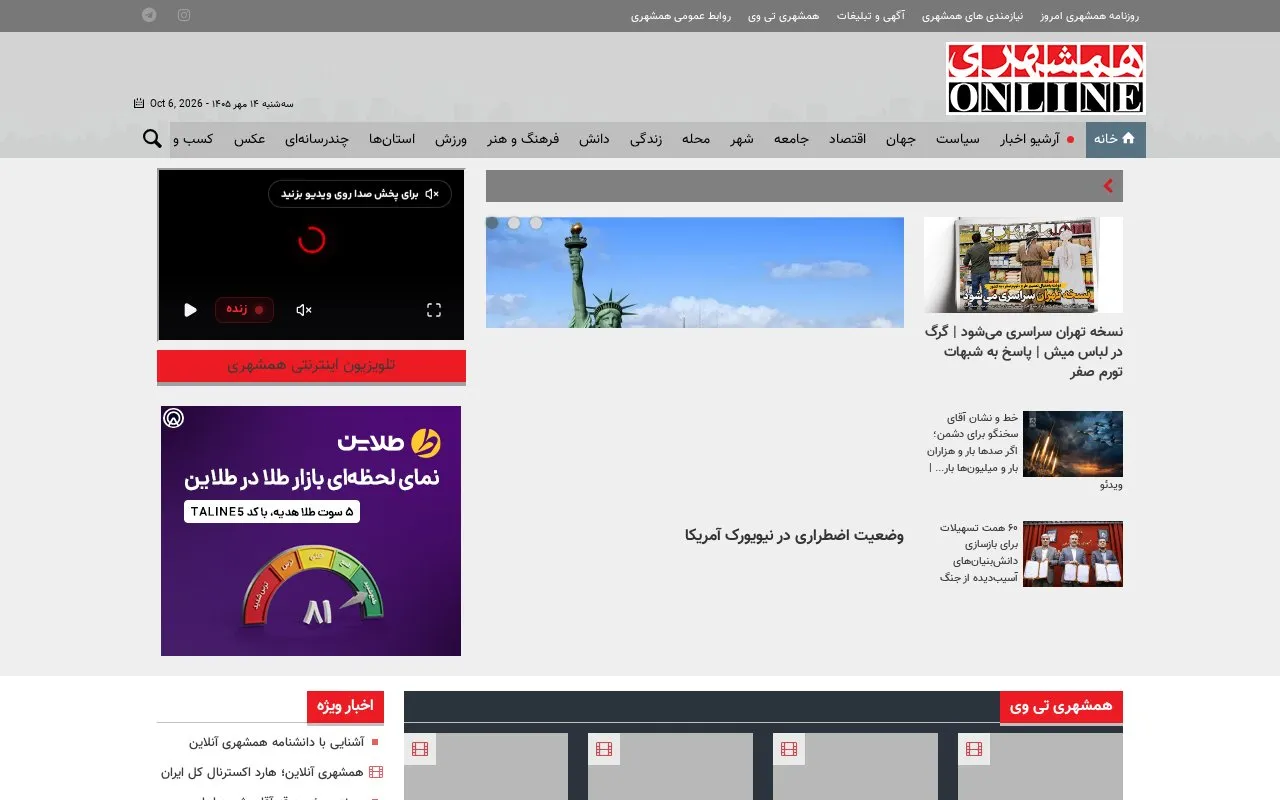
Task: Click the search magnifier icon
Action: (x=152, y=139)
